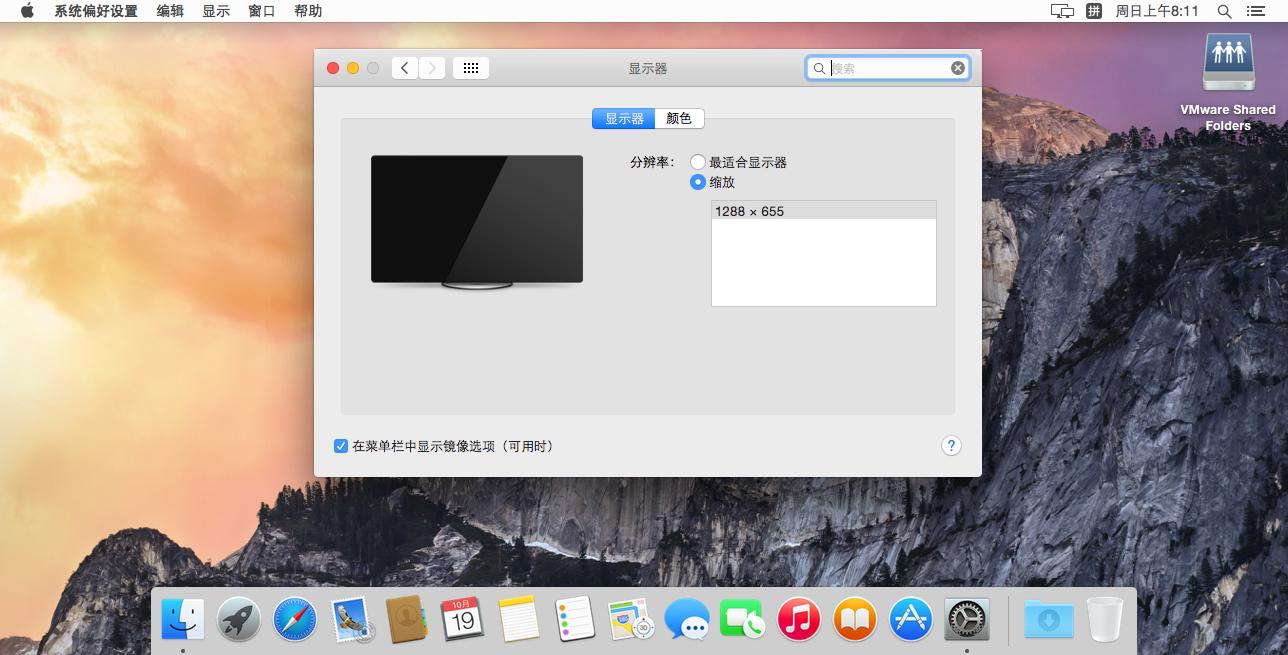Switch to the 颜色 tab
The width and height of the screenshot is (1288, 655).
pyautogui.click(x=678, y=117)
